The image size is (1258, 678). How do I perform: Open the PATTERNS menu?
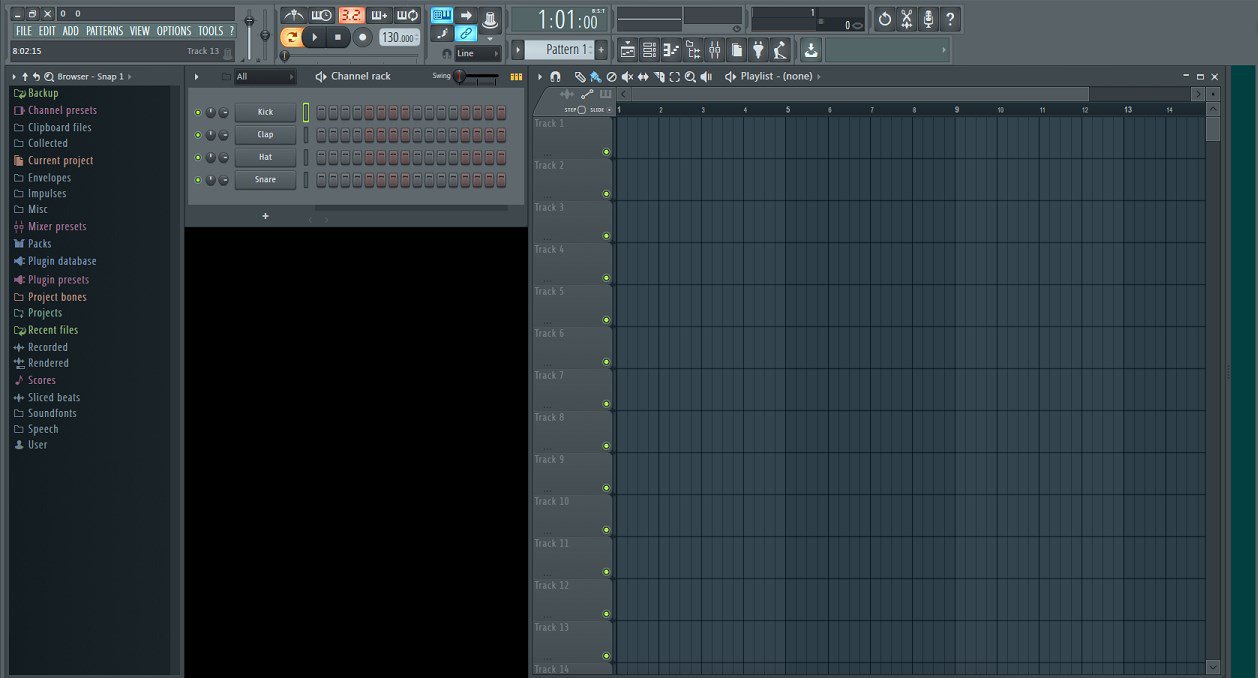click(x=103, y=30)
